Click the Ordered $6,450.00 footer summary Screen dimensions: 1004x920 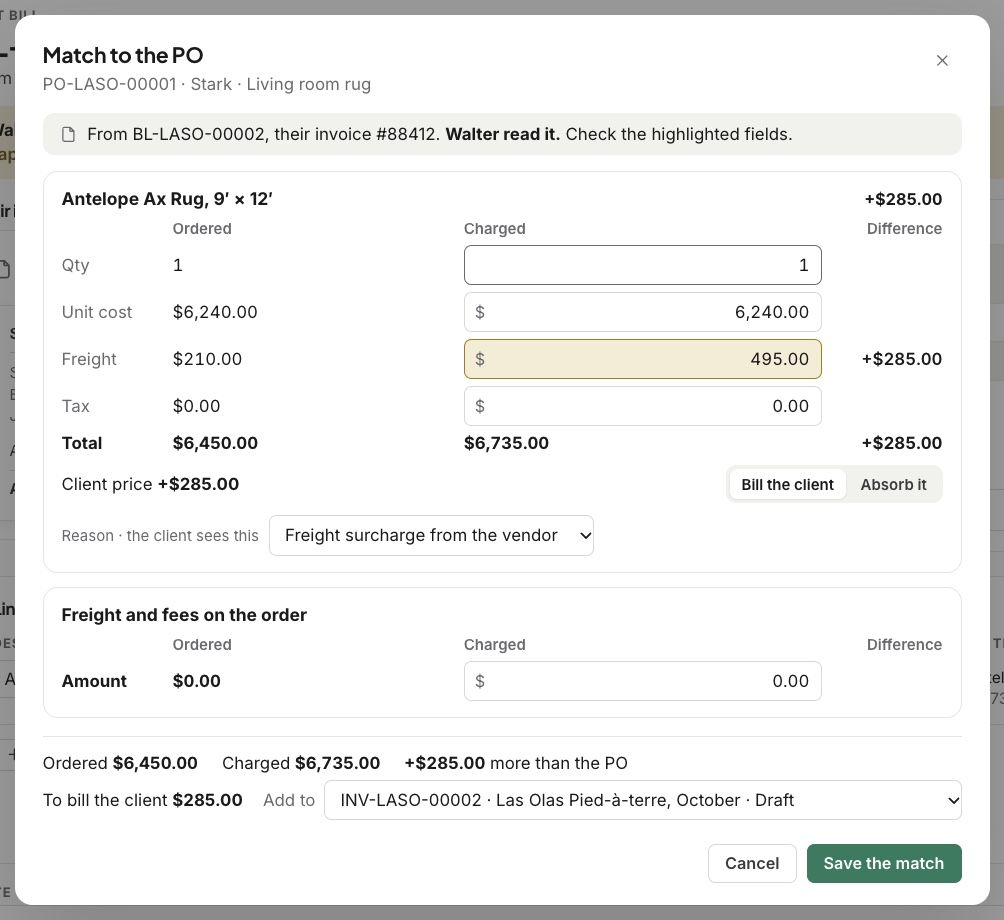(x=120, y=763)
